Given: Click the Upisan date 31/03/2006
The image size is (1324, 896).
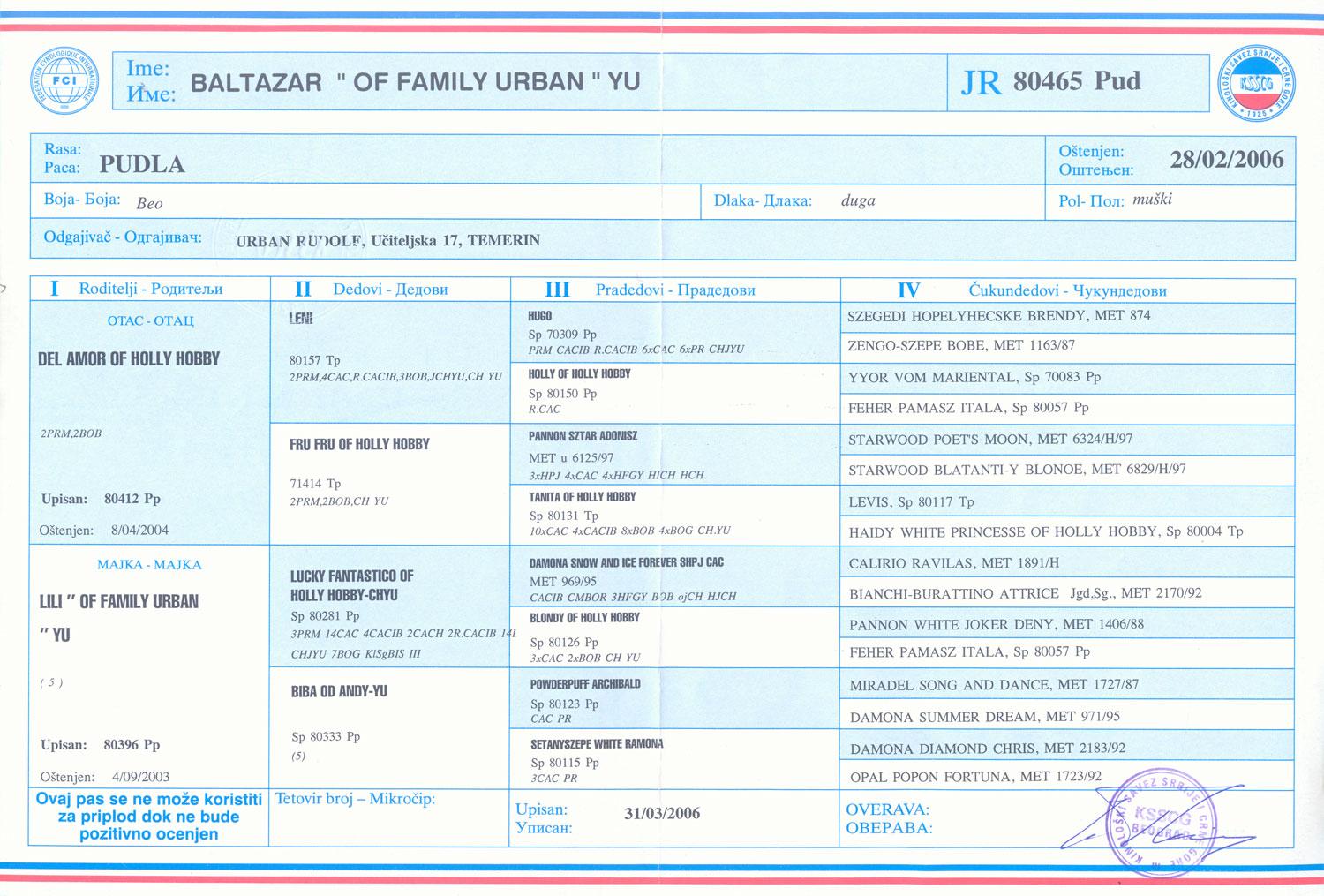Looking at the screenshot, I should pos(661,814).
